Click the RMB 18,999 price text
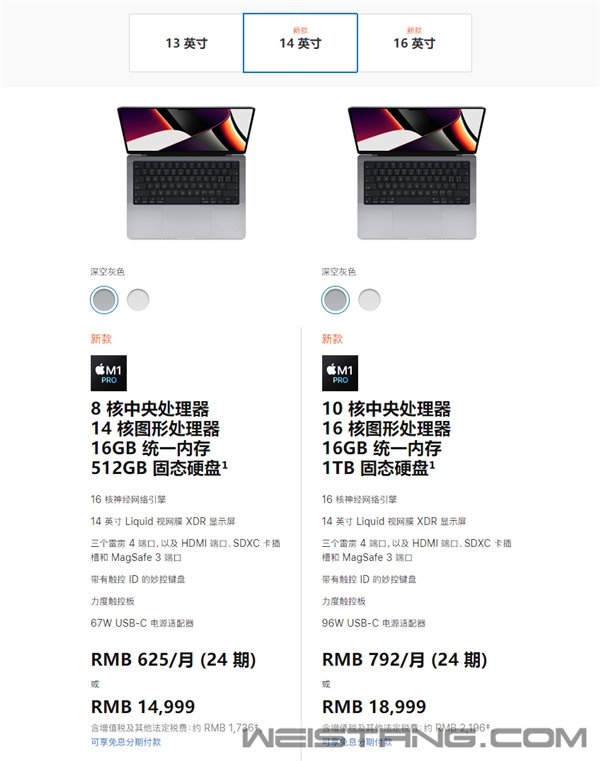600x761 pixels. click(x=374, y=706)
